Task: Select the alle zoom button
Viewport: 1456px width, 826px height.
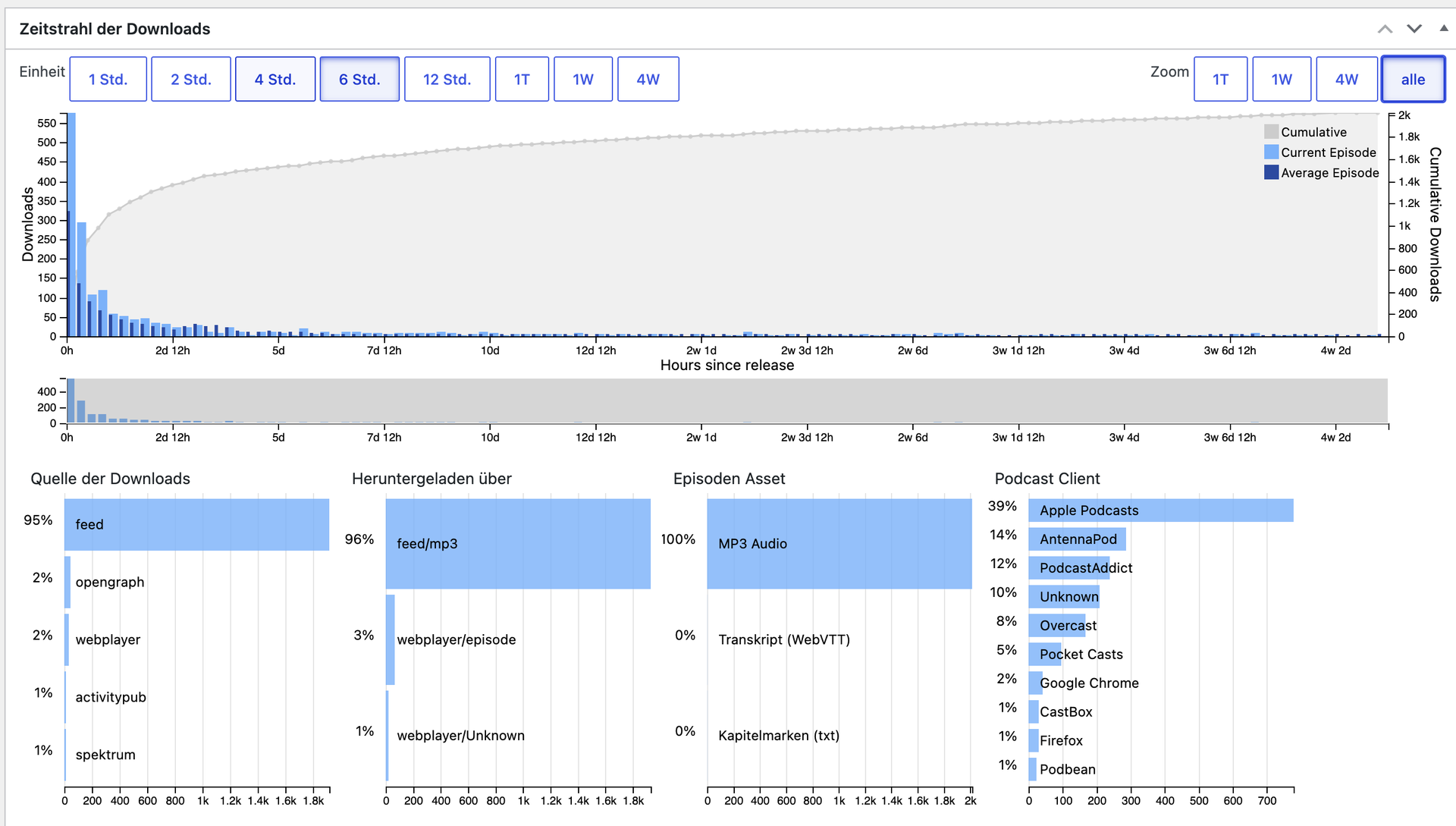Action: tap(1414, 79)
